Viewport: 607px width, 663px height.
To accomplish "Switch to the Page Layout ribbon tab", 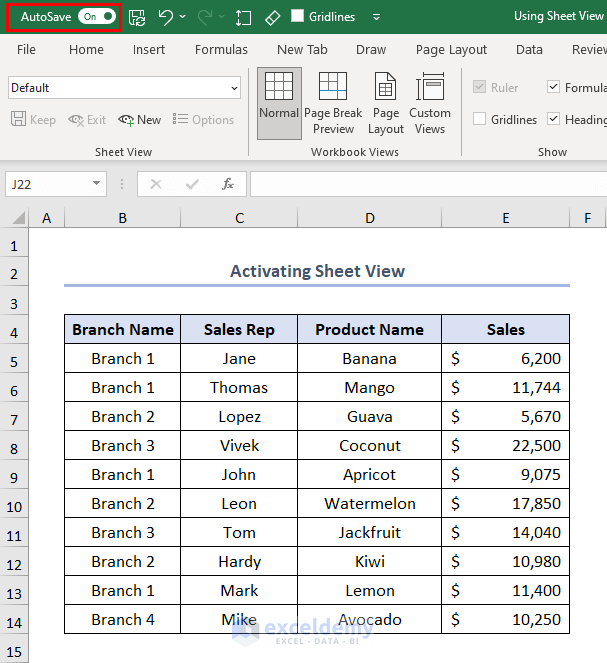I will click(x=451, y=49).
